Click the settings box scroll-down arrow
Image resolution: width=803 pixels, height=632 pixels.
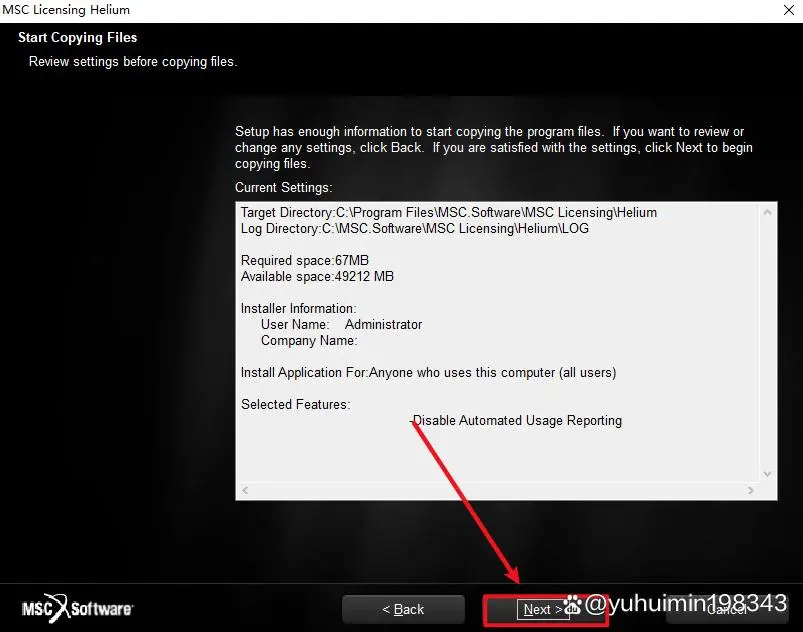coord(767,474)
